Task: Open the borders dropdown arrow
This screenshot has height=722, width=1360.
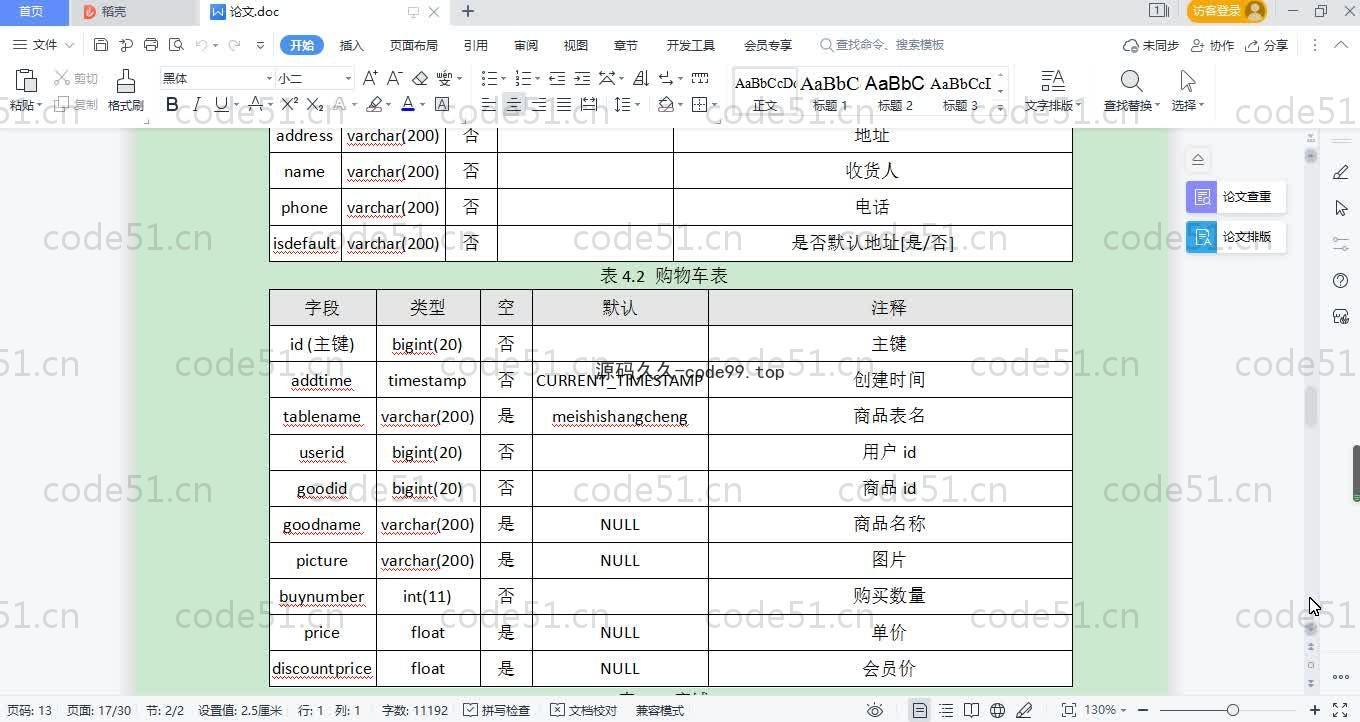Action: click(x=714, y=105)
